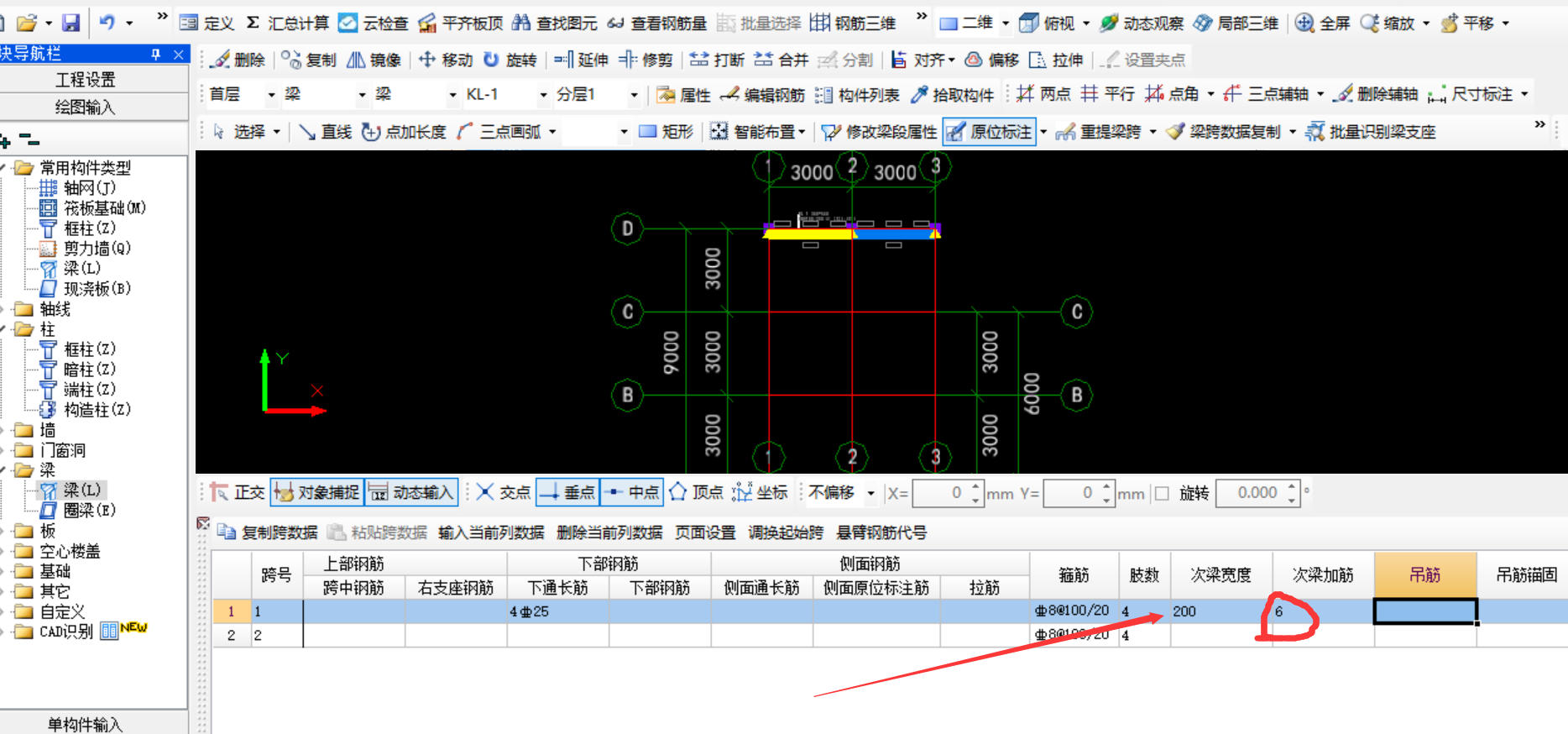The width and height of the screenshot is (1568, 734).
Task: Toggle 中点 midpoint snap
Action: [632, 492]
